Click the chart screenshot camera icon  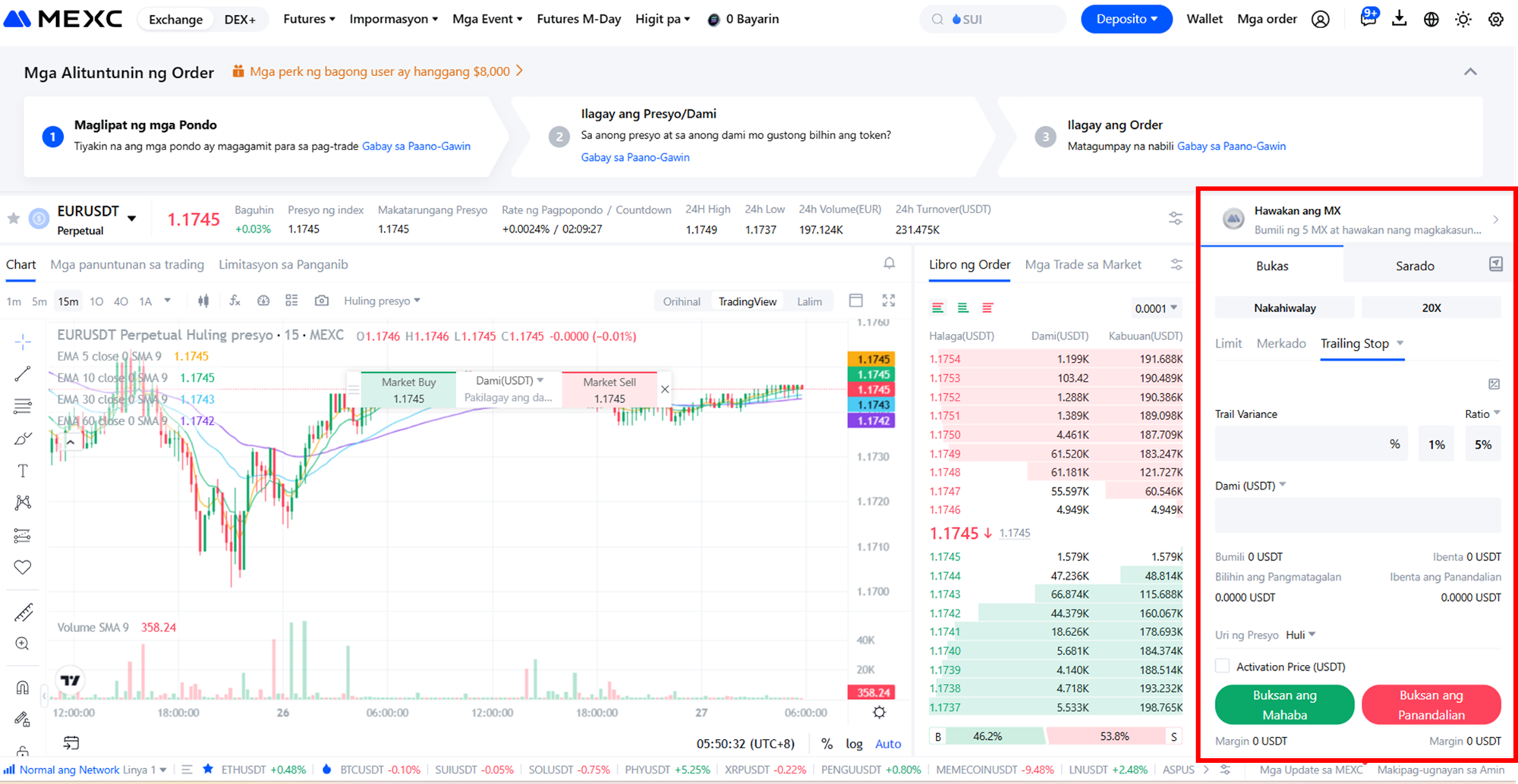click(x=322, y=301)
